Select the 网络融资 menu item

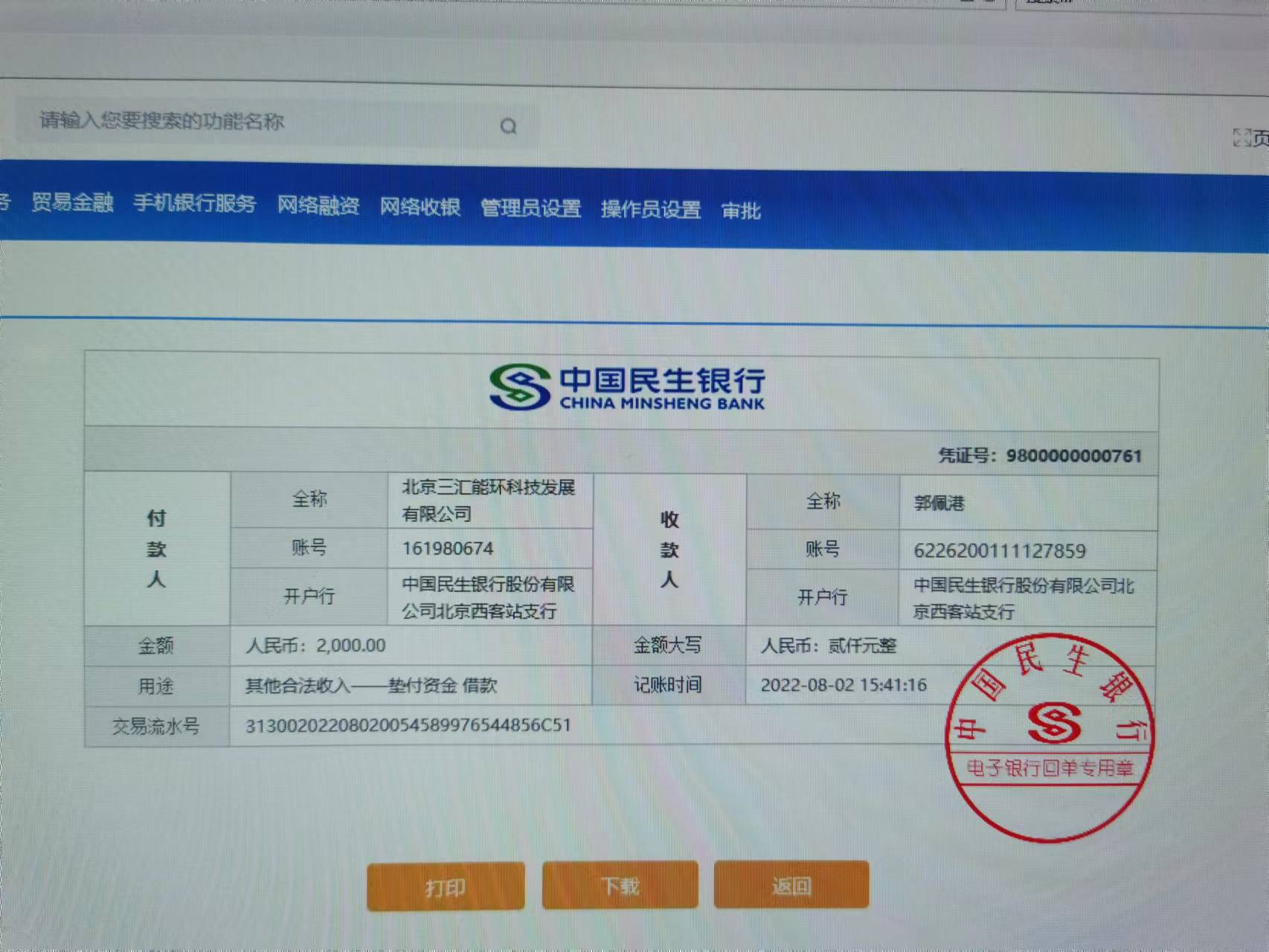point(318,205)
